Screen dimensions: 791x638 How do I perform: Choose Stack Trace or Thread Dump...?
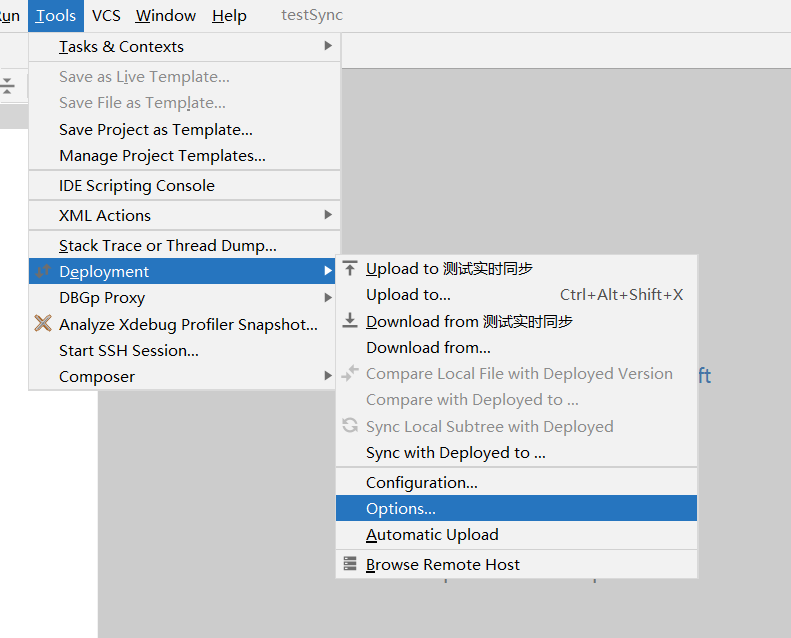click(x=185, y=245)
